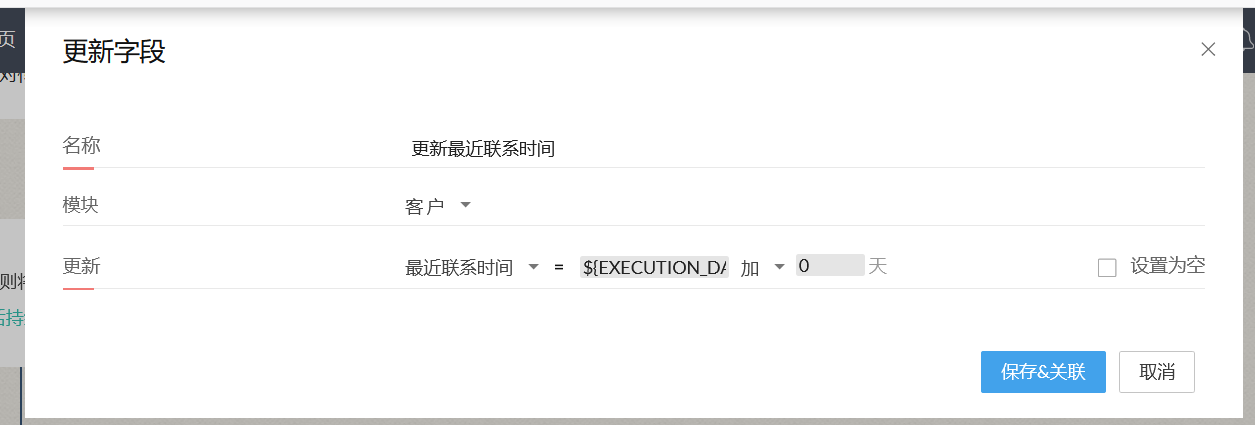Viewport: 1255px width, 425px height.
Task: Click the arrow next to 最近联系时间
Action: 534,267
